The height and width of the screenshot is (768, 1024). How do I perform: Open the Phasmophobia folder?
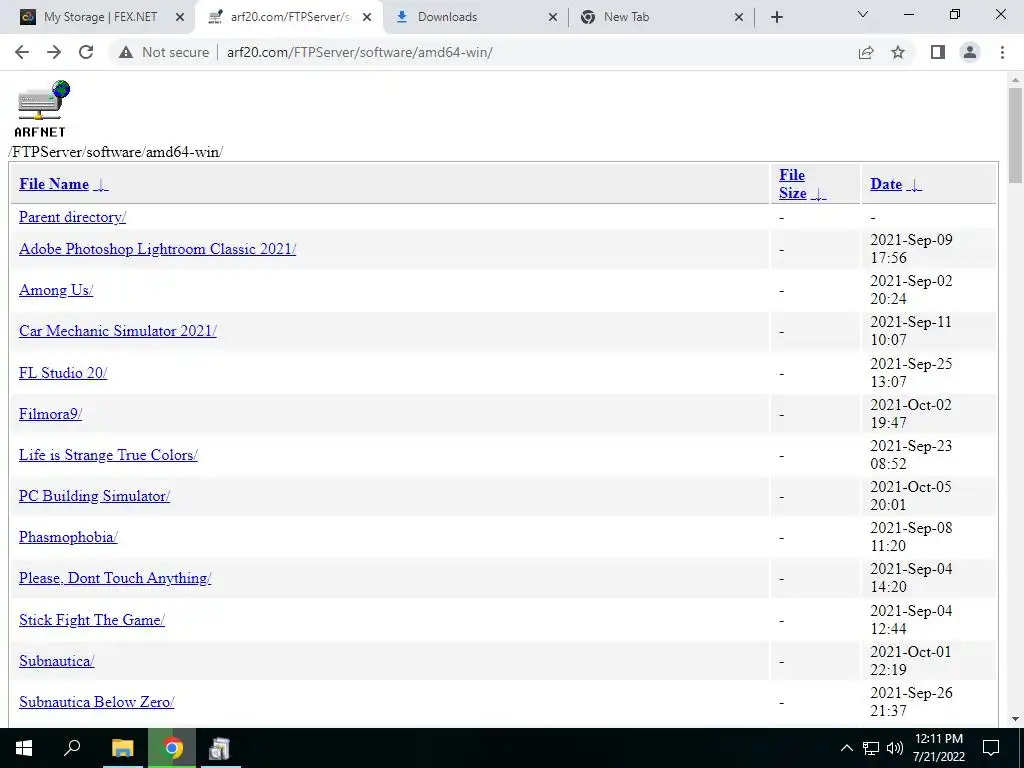(68, 537)
